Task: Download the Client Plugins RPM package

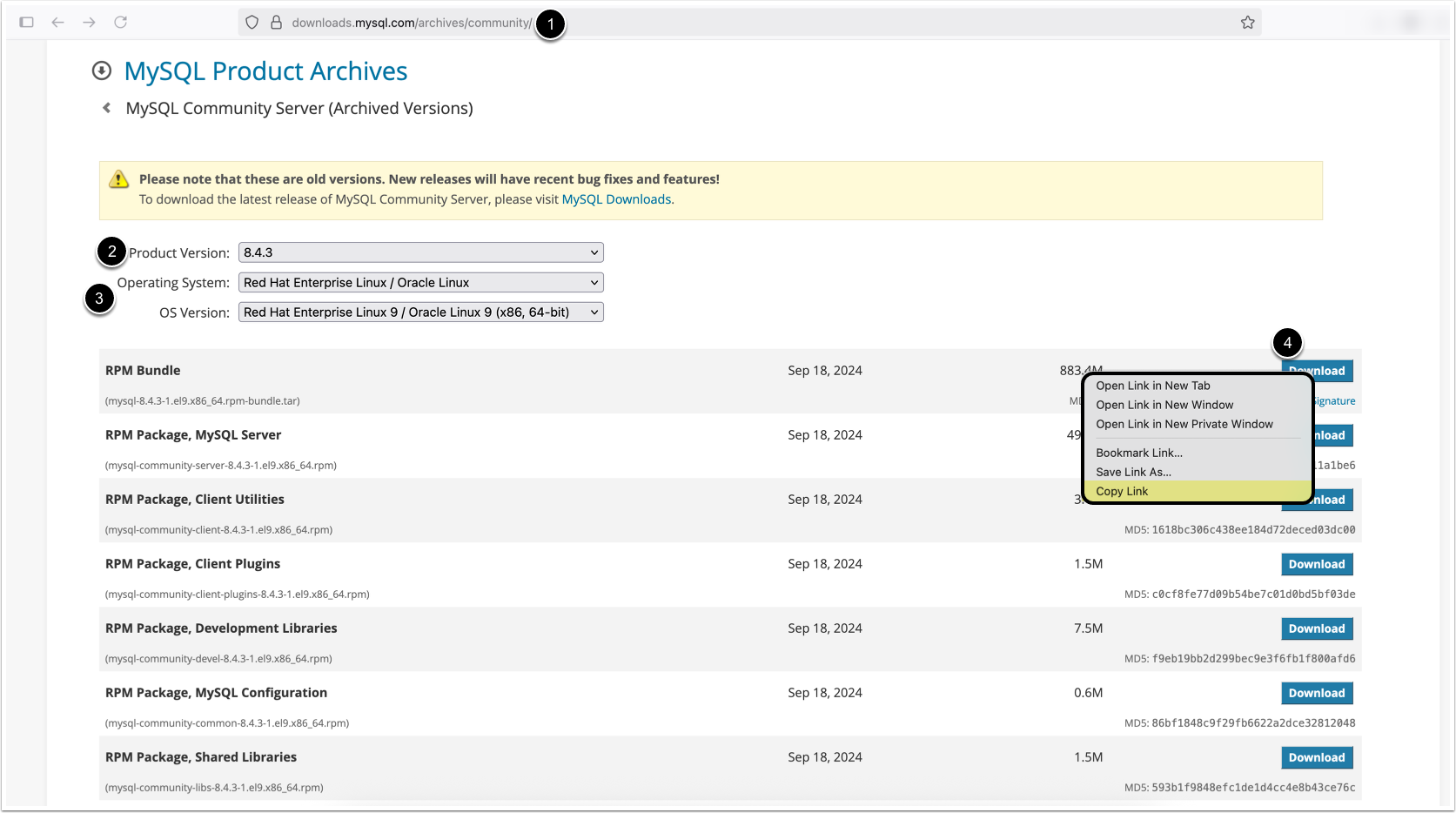Action: (1316, 564)
